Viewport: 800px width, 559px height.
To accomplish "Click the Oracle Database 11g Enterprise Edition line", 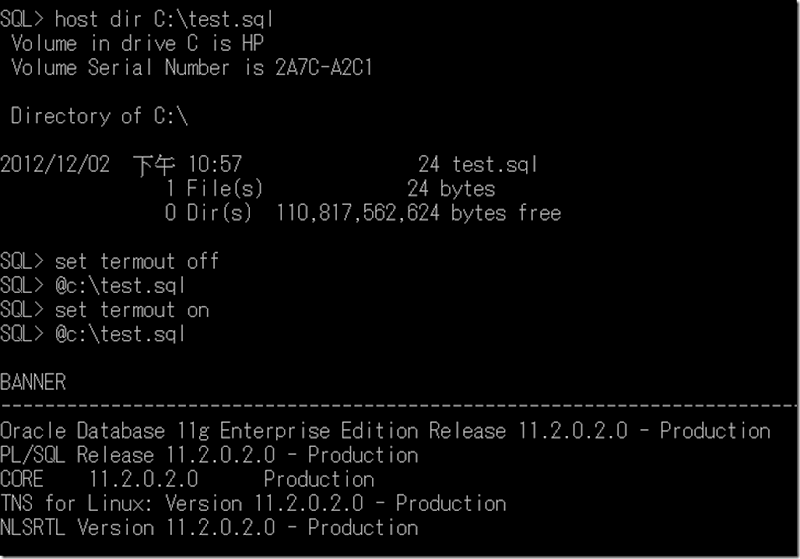I will [x=385, y=431].
